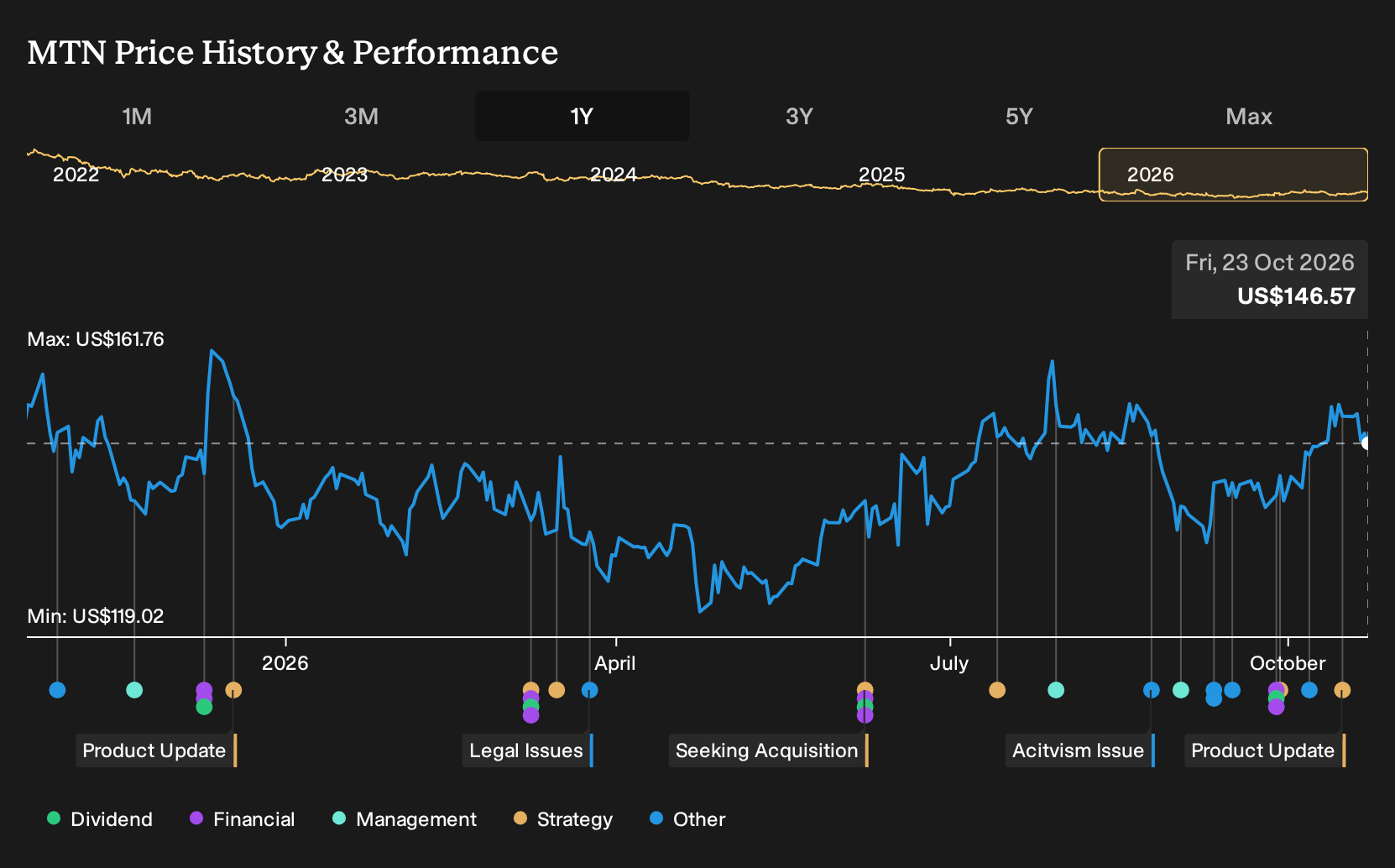This screenshot has width=1395, height=868.
Task: Click the 2026 highlighted range selector
Action: [x=1233, y=175]
